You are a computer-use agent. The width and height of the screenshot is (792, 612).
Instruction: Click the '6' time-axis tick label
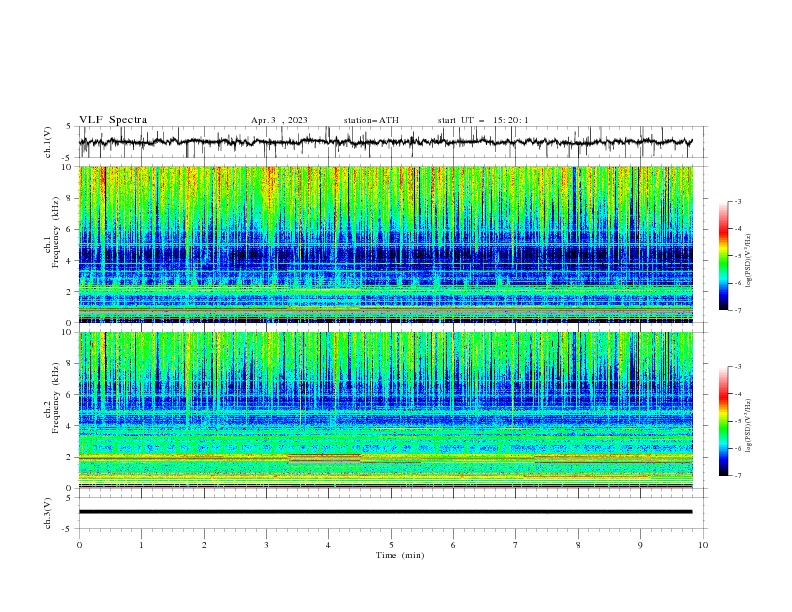coord(453,545)
